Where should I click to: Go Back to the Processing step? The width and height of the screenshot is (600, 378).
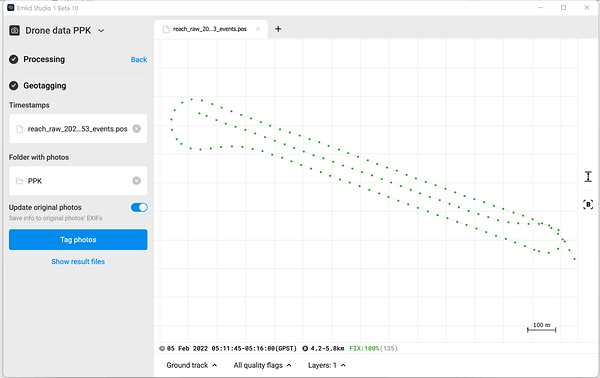click(139, 60)
